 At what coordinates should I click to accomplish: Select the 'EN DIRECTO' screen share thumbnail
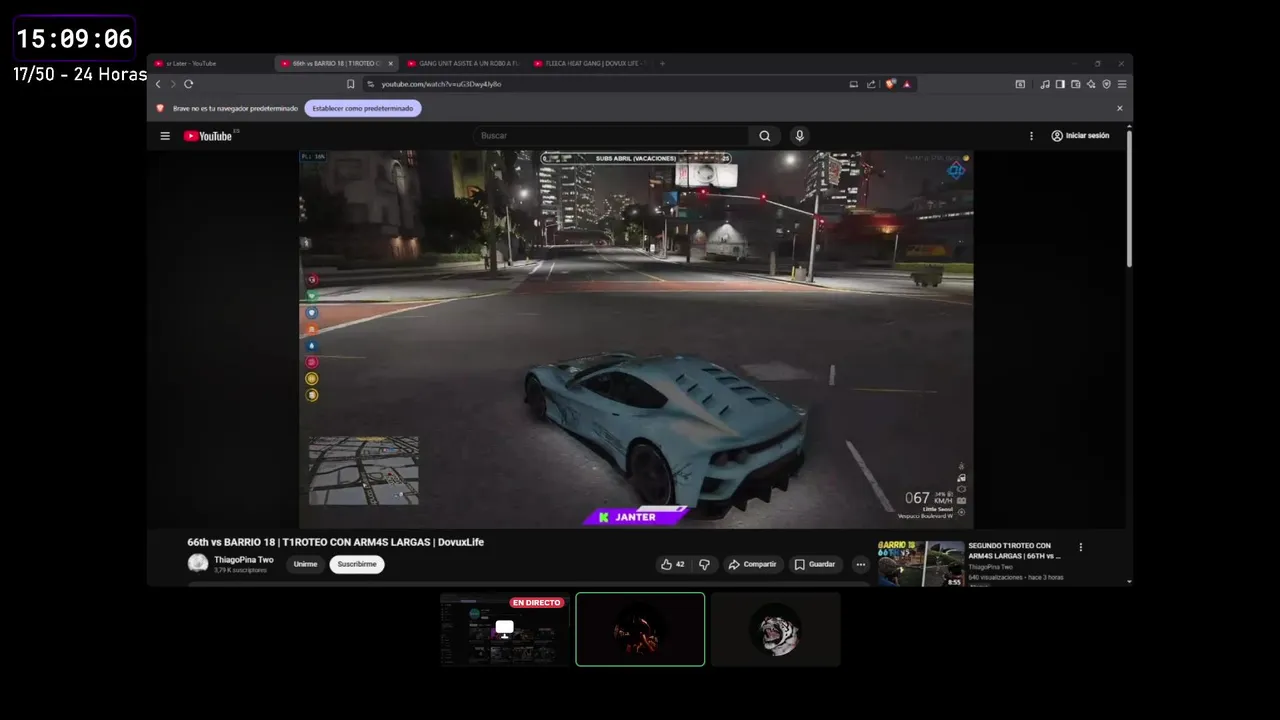[505, 629]
